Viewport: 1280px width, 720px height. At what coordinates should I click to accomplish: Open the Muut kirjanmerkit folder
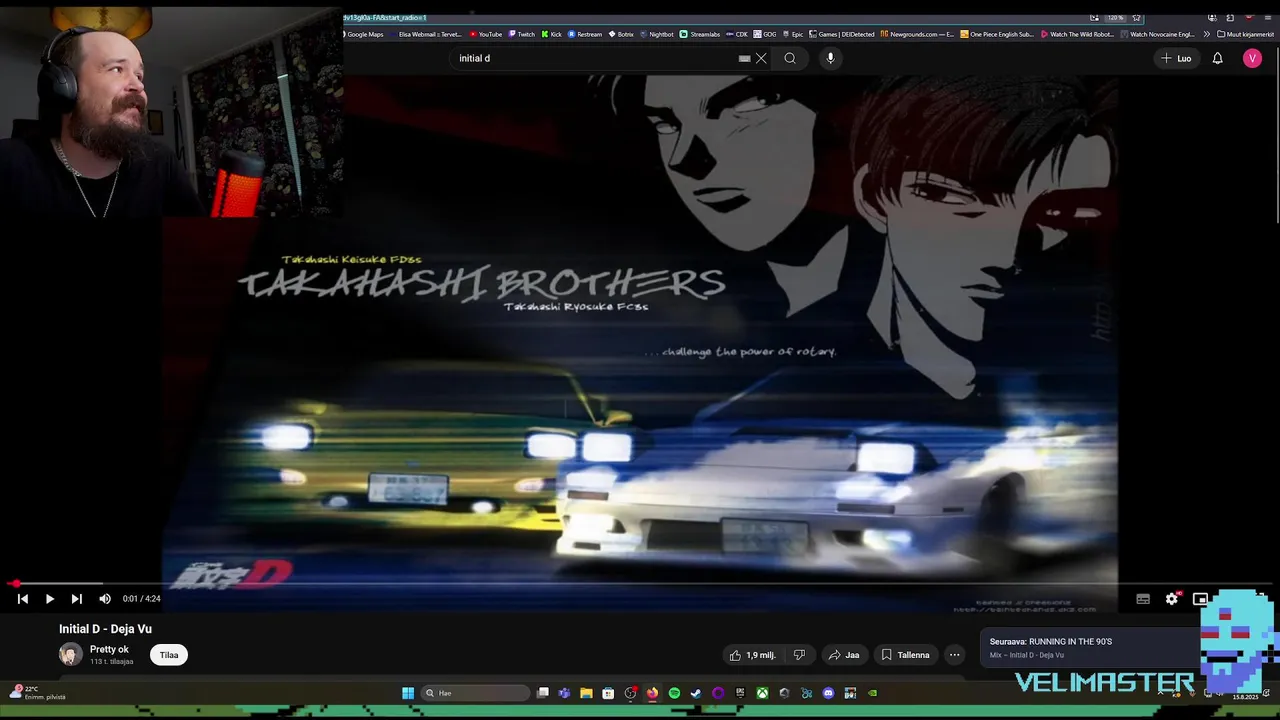point(1246,34)
